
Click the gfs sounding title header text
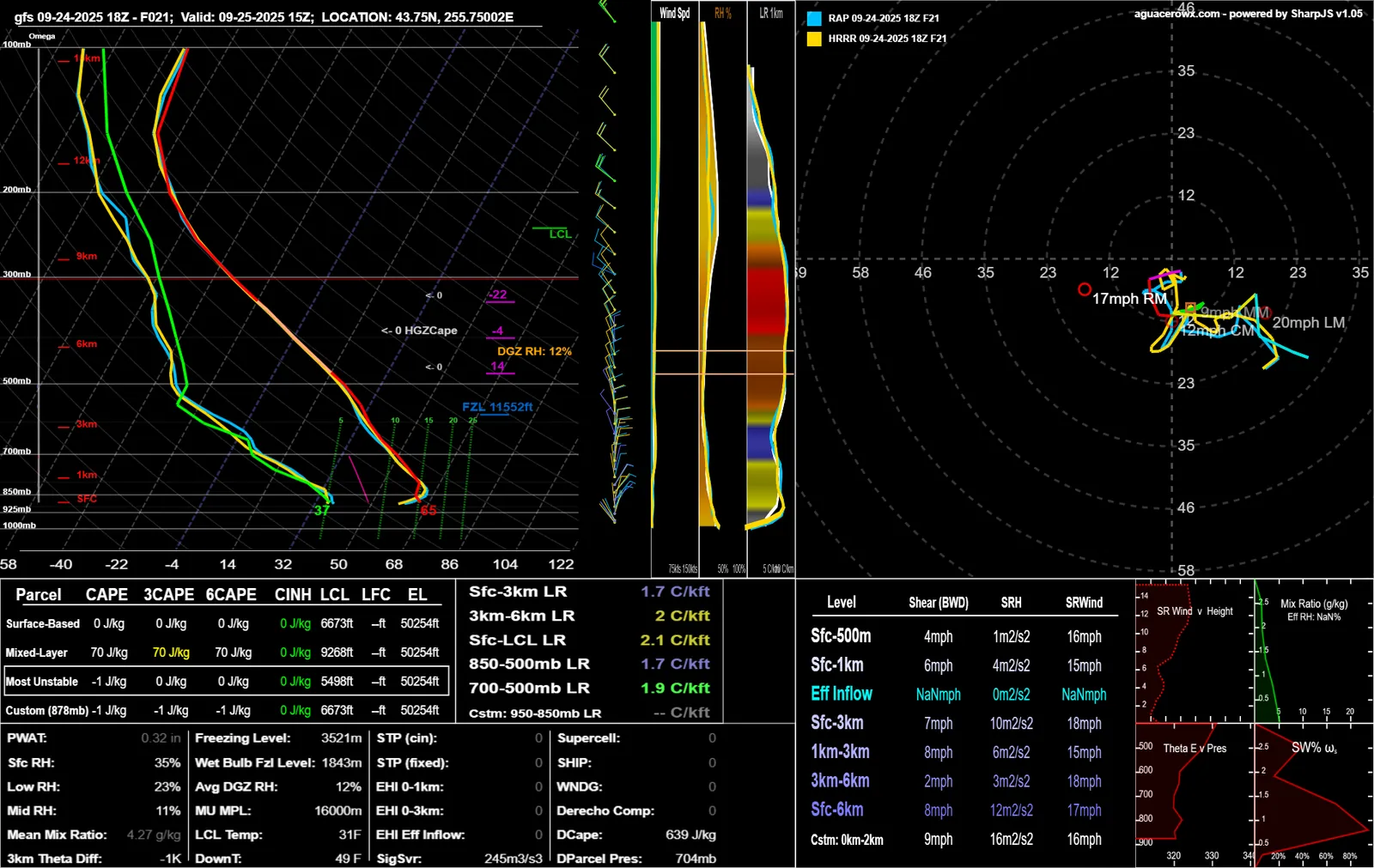point(264,17)
